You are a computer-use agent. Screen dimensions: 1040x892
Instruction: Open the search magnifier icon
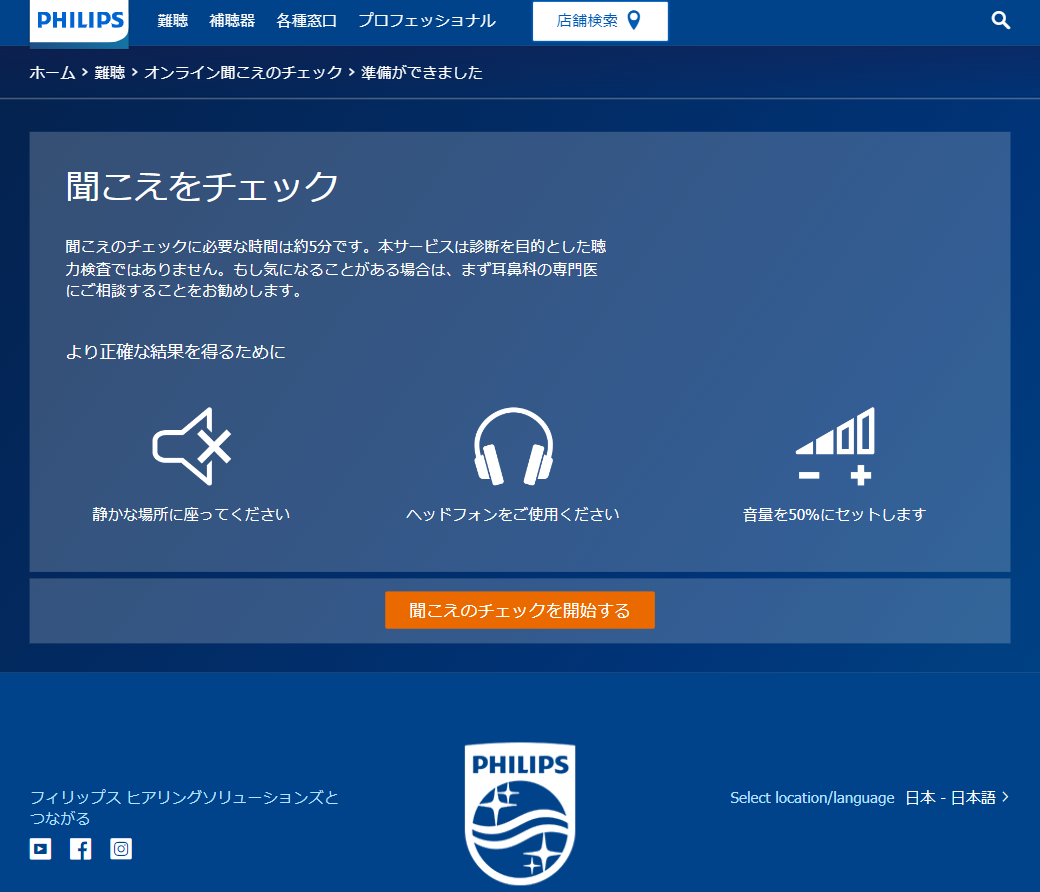tap(1000, 21)
